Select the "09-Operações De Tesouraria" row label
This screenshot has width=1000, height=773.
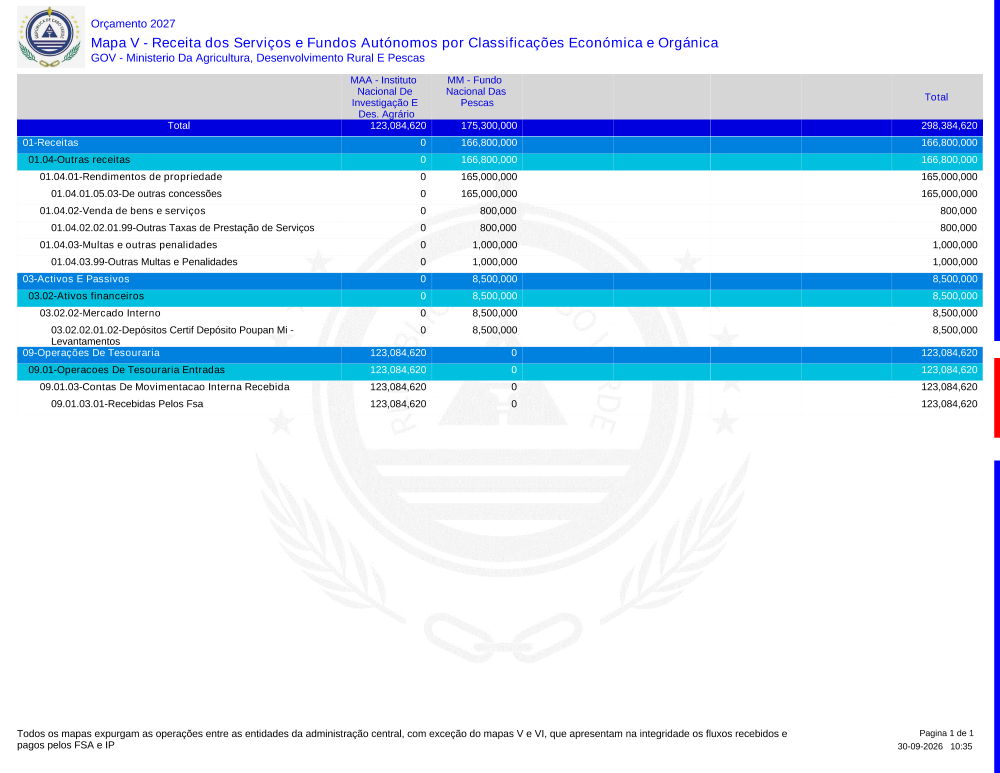coord(91,353)
